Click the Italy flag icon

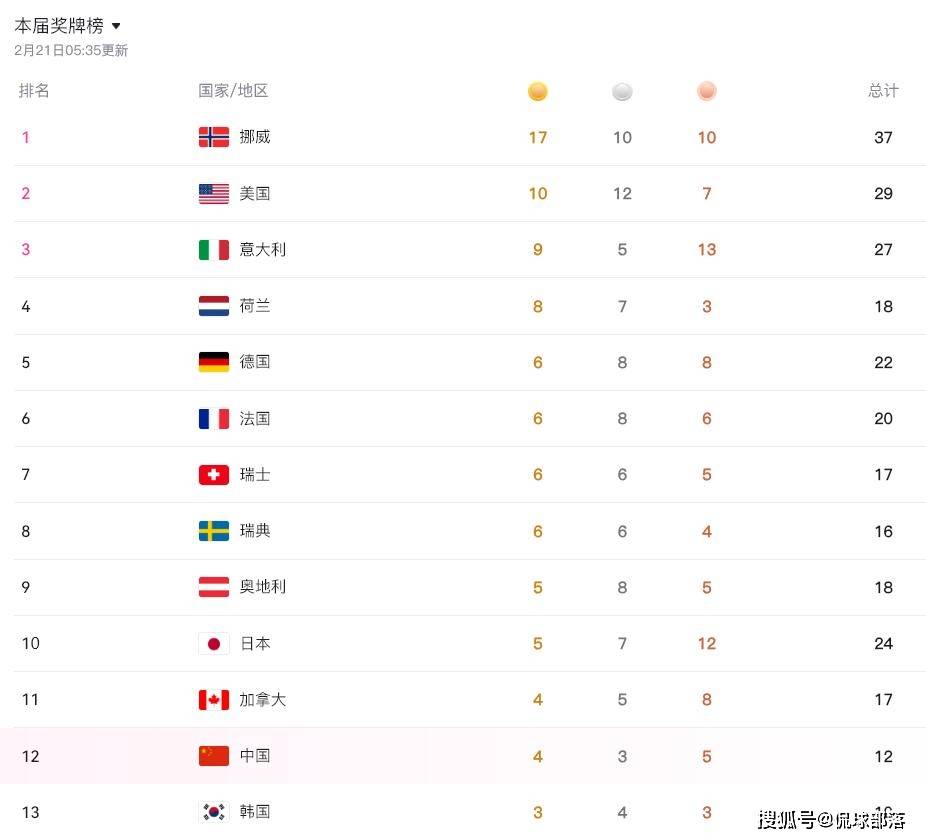[x=214, y=250]
